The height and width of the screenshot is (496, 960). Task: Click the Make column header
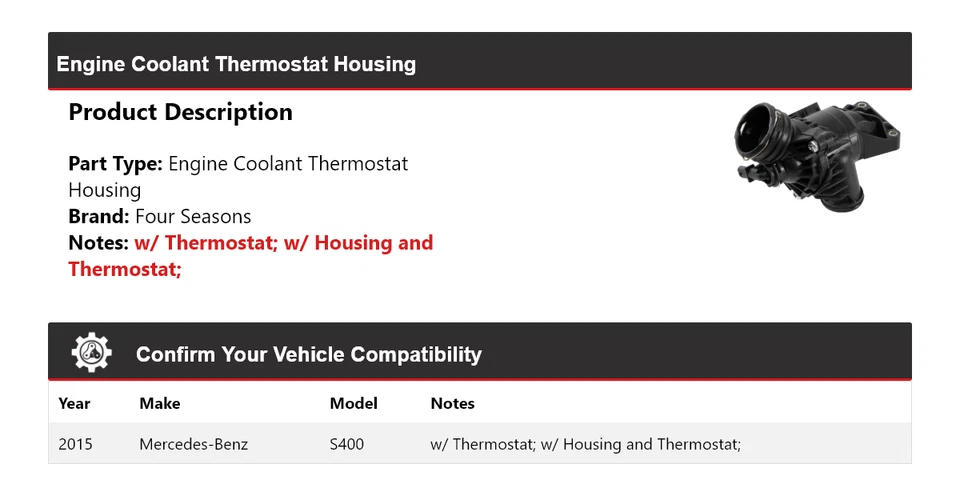(159, 404)
